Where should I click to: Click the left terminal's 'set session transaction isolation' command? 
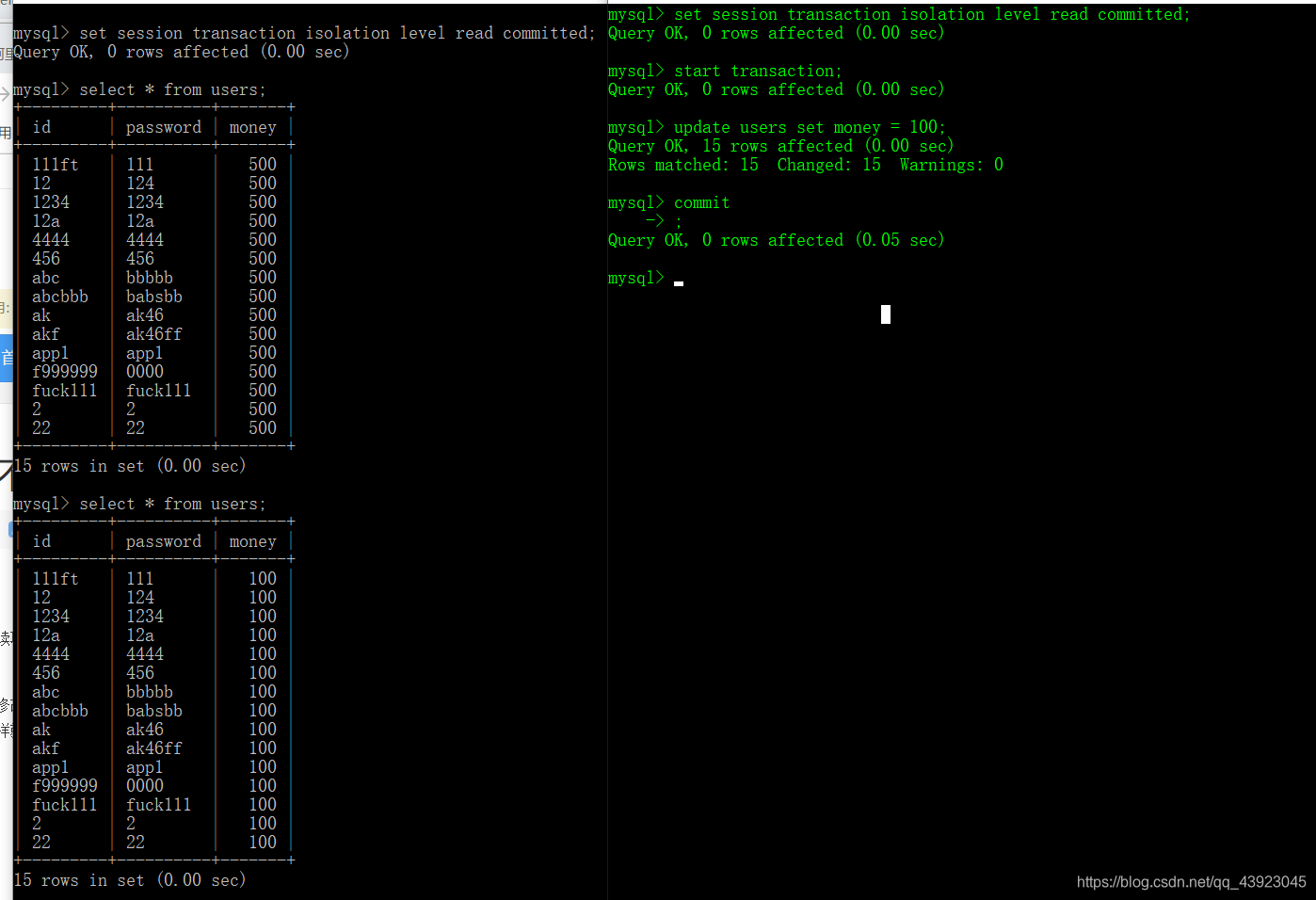pos(337,33)
